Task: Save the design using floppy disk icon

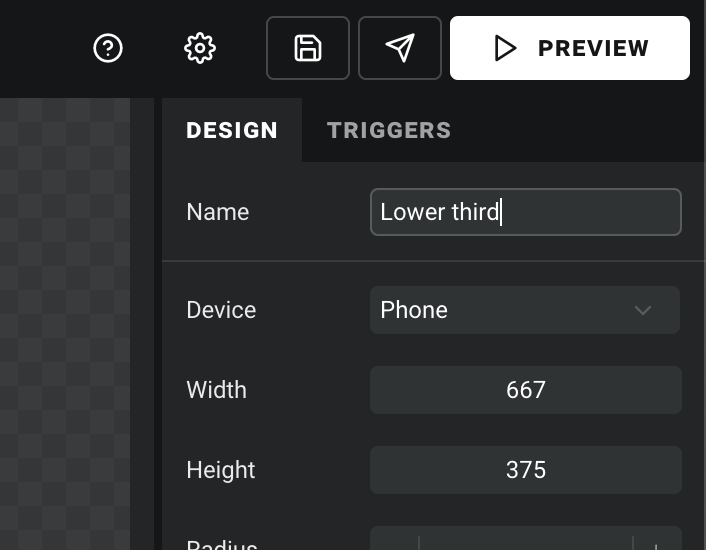Action: click(x=308, y=48)
